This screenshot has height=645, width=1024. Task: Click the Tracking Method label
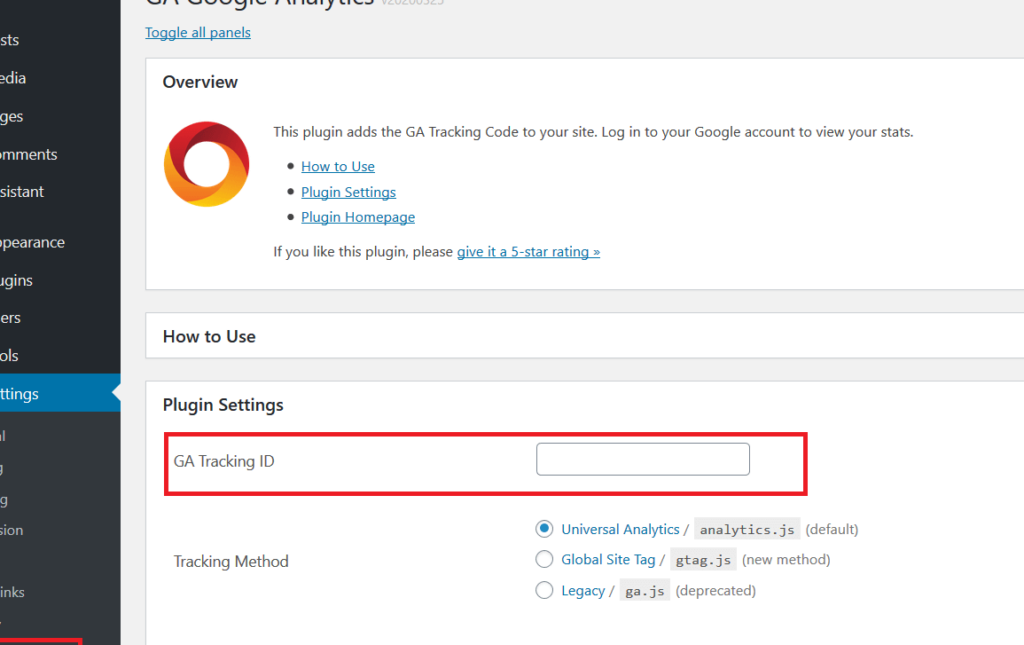(x=231, y=561)
